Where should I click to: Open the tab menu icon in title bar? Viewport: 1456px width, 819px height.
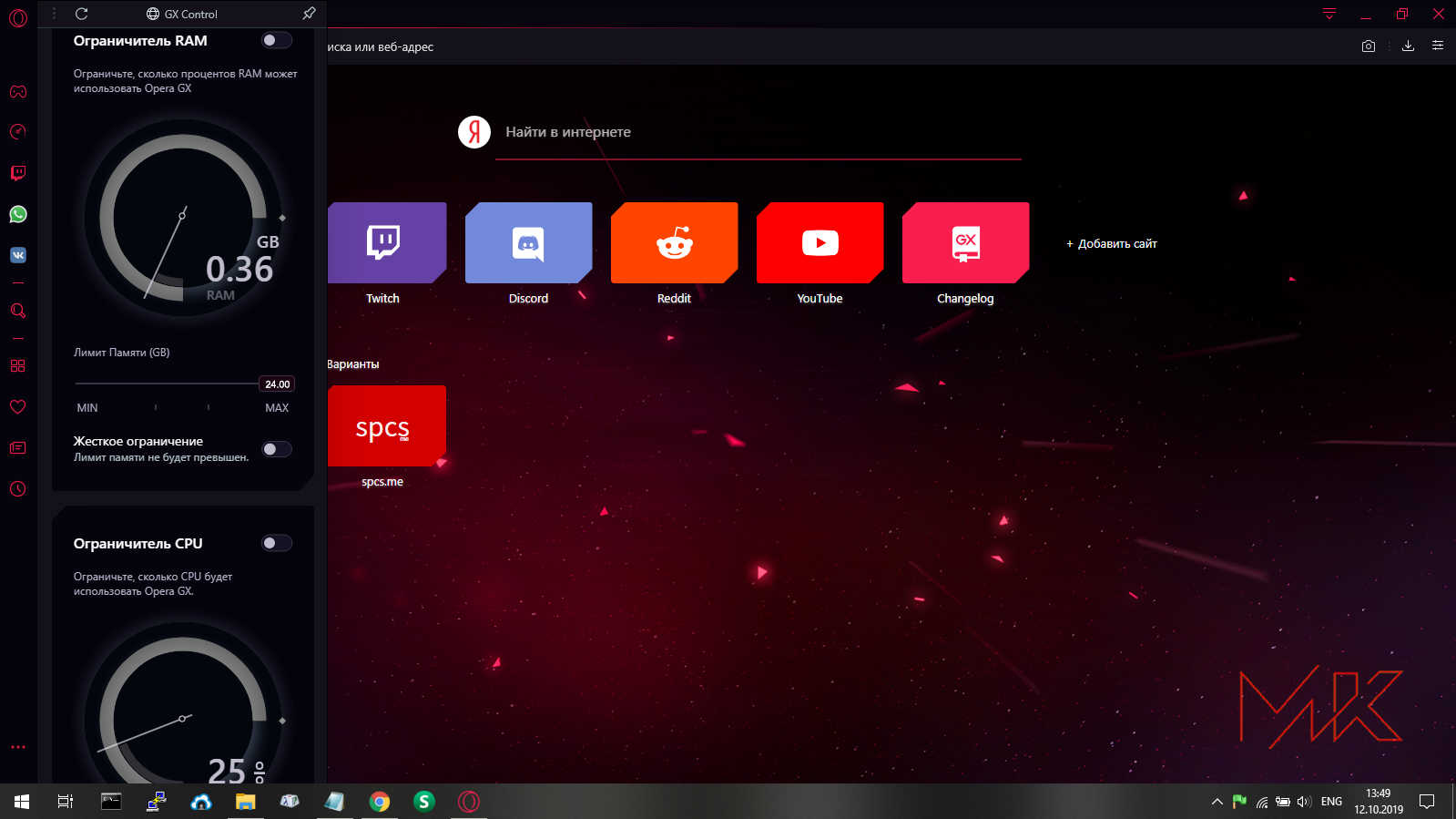1329,14
